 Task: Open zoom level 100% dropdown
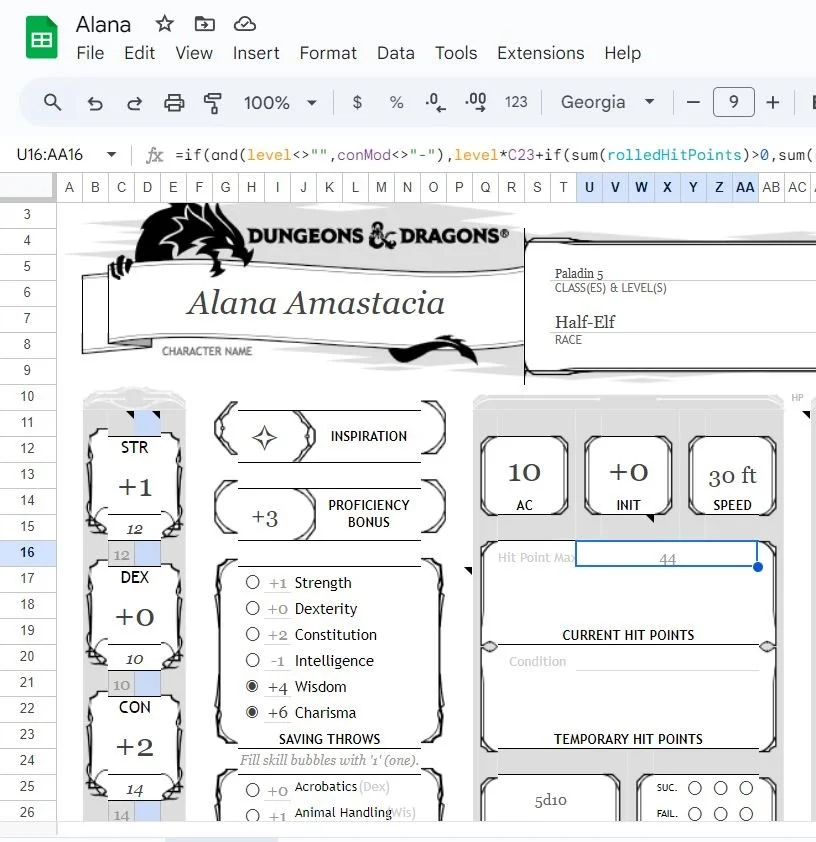[280, 102]
